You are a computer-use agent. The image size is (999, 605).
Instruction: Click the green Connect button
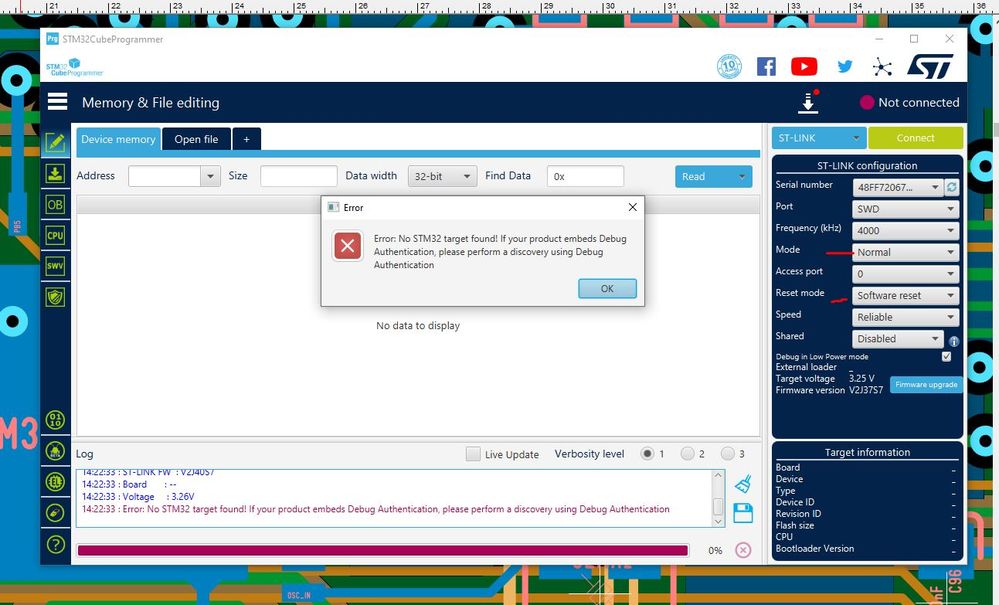916,138
